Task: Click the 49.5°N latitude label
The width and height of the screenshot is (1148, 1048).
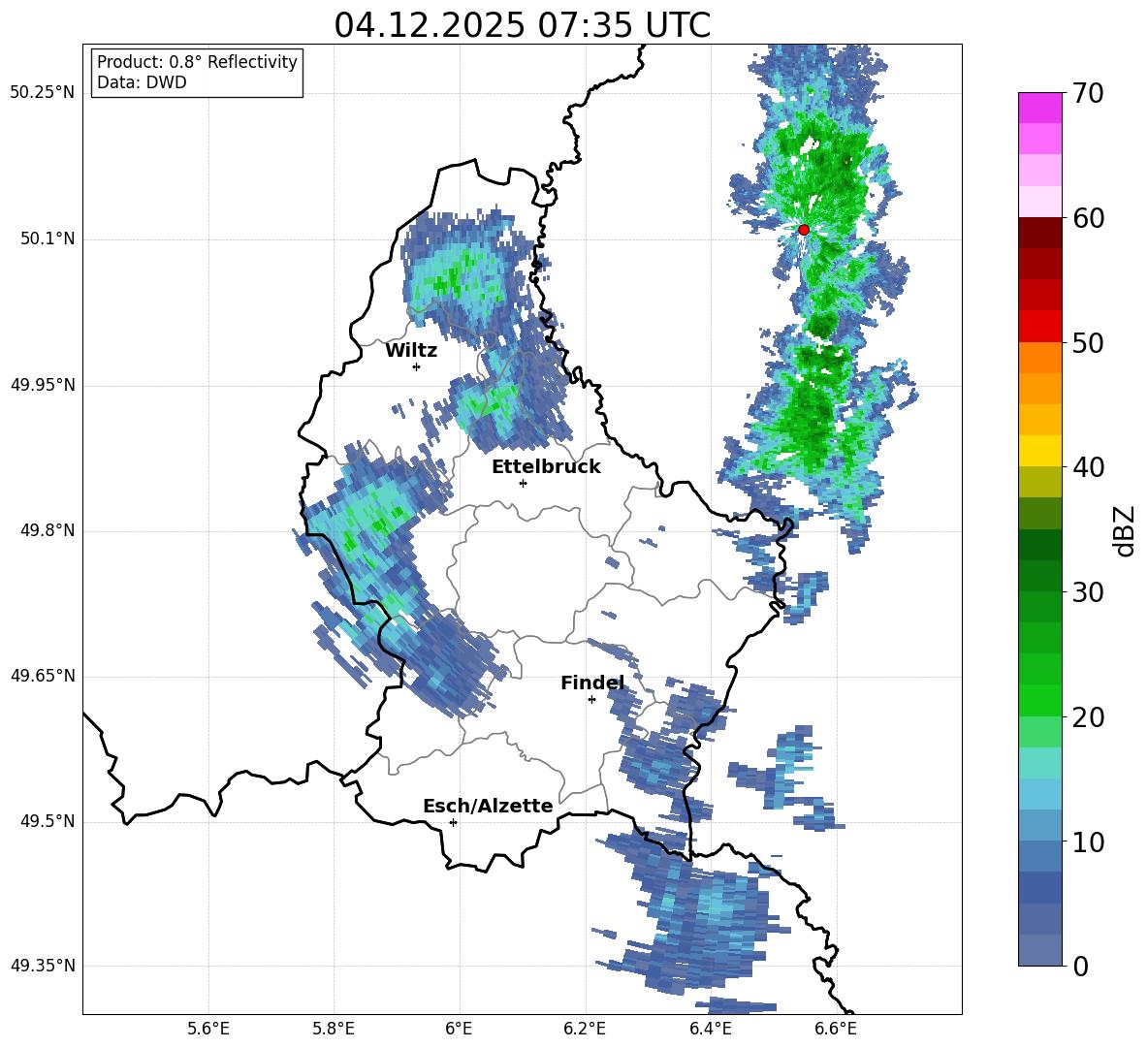Action: (47, 822)
